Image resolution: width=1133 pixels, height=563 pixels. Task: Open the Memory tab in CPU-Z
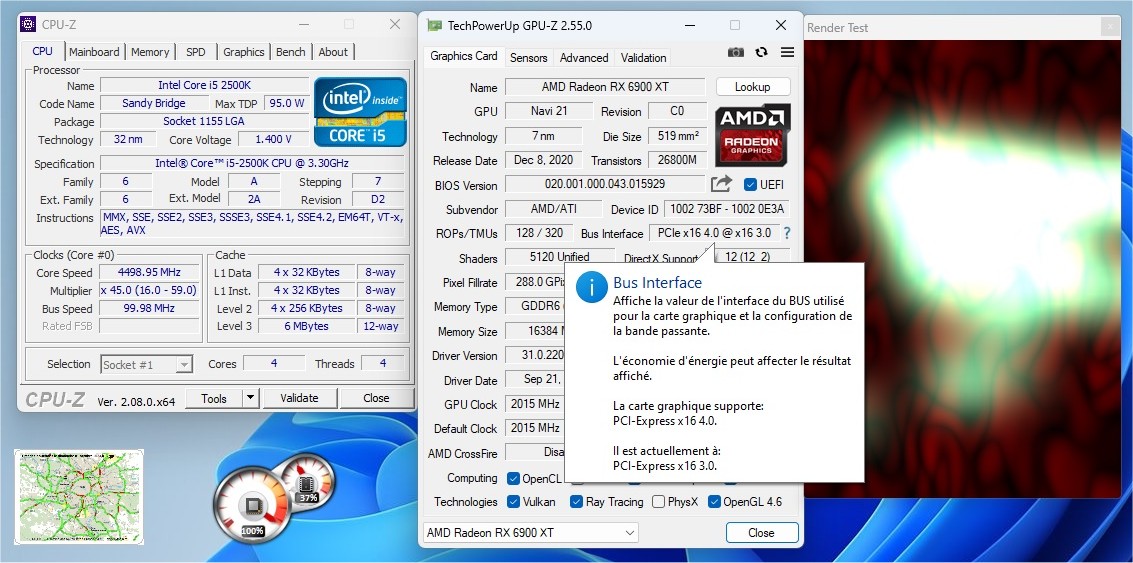pyautogui.click(x=150, y=52)
